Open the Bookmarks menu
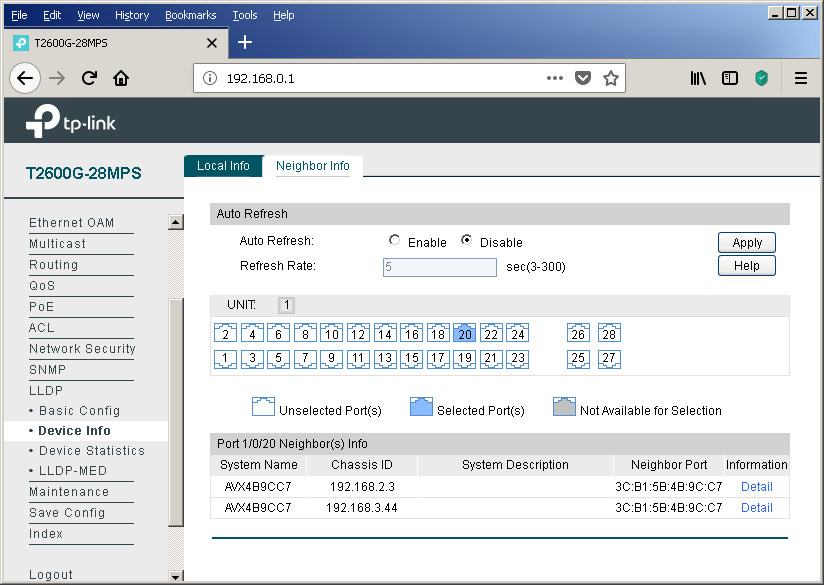Image resolution: width=824 pixels, height=585 pixels. (x=191, y=15)
